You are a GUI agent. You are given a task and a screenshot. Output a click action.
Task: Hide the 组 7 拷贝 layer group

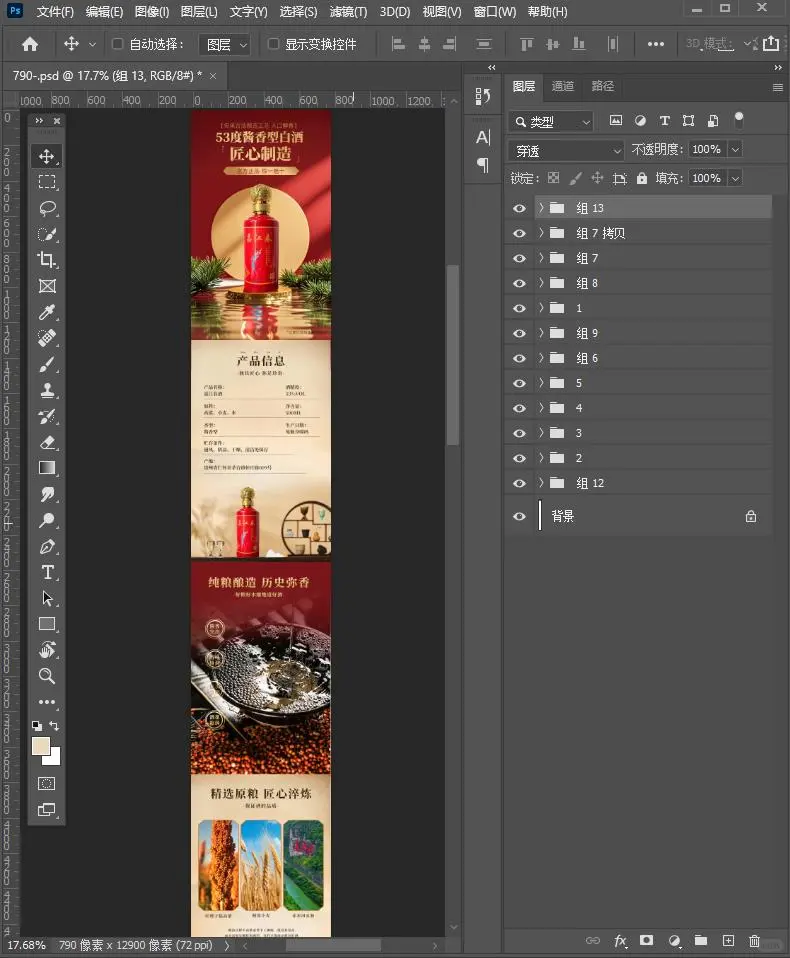[x=519, y=233]
